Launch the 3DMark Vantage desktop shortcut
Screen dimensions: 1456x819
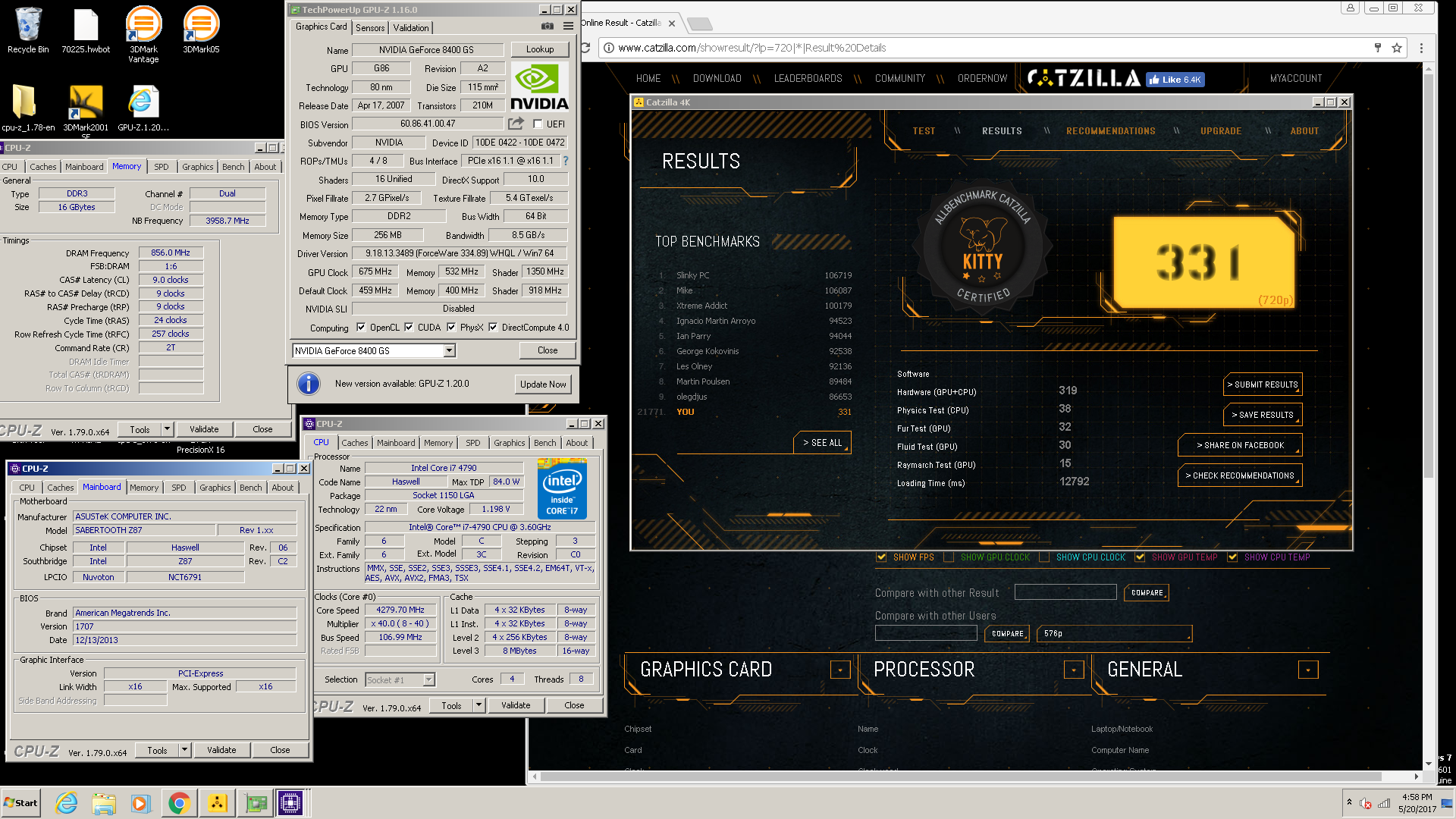143,34
